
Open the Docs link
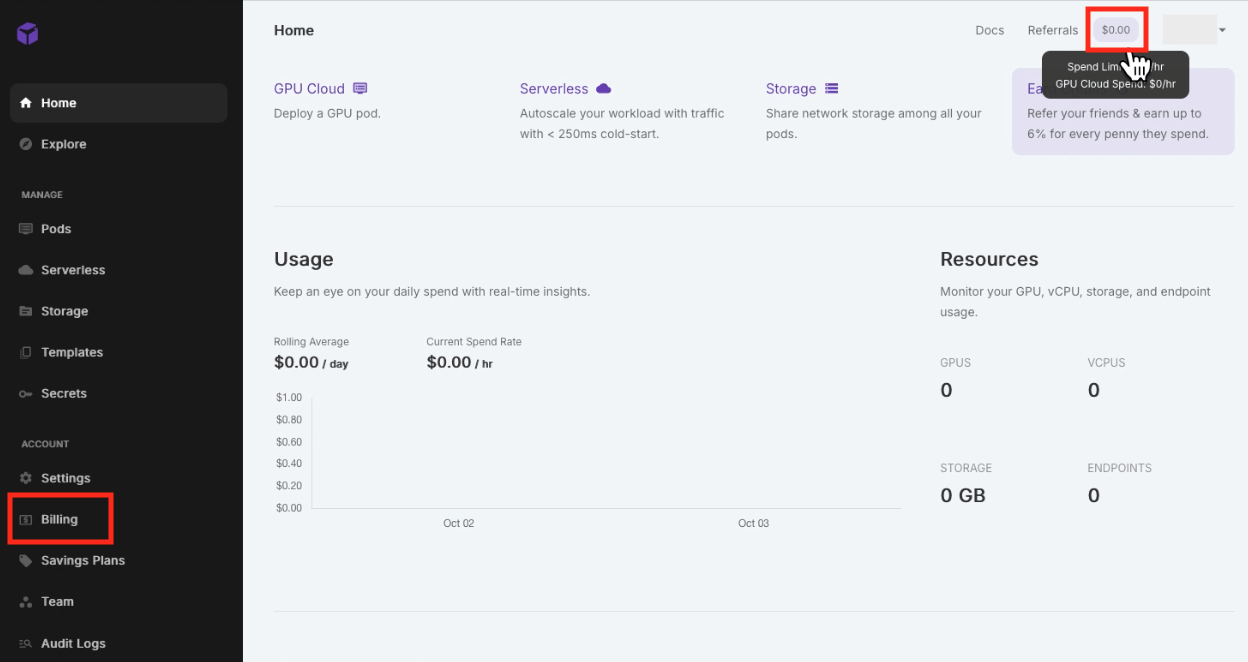coord(989,30)
